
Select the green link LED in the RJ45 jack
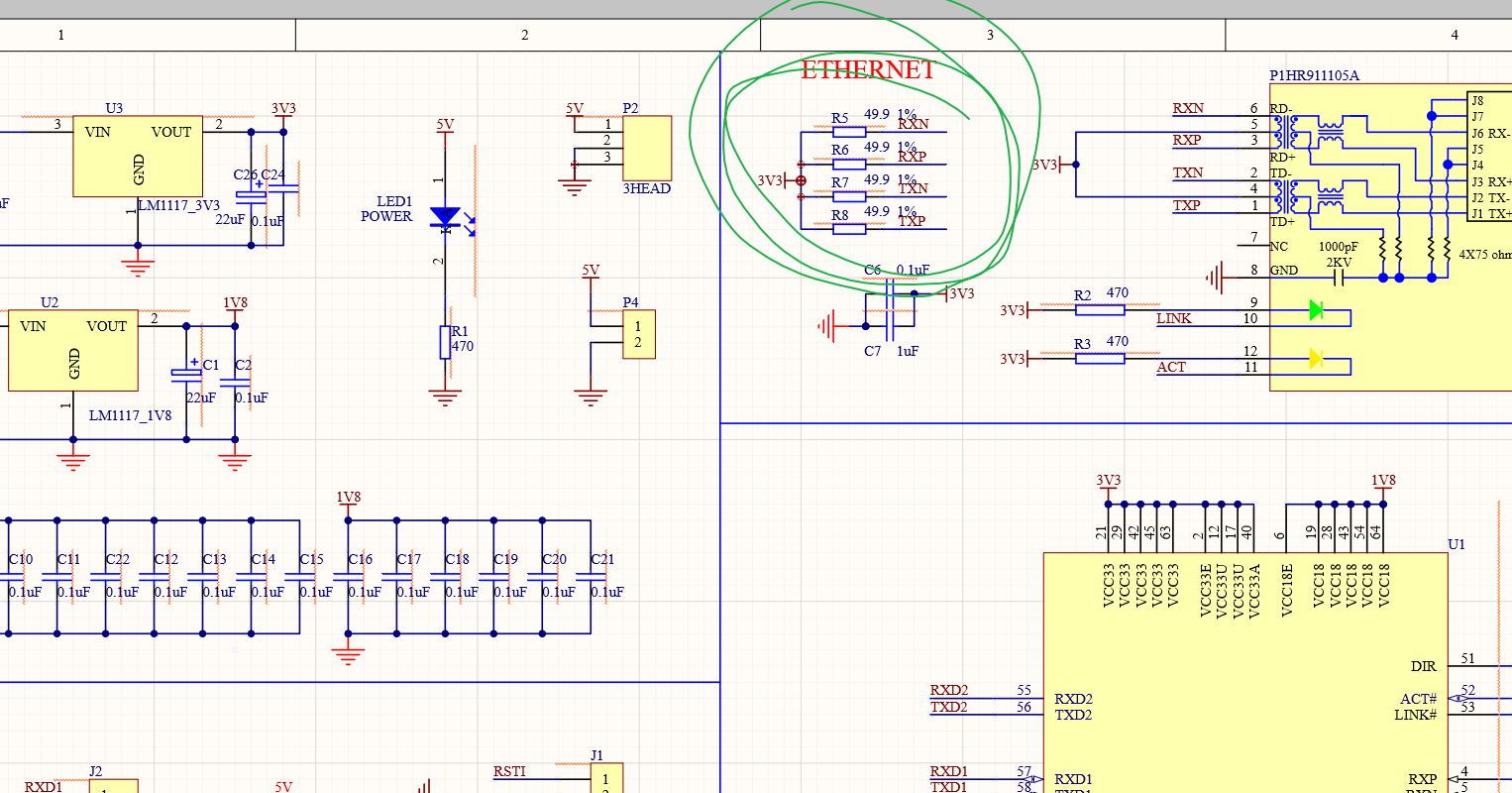pos(1316,310)
